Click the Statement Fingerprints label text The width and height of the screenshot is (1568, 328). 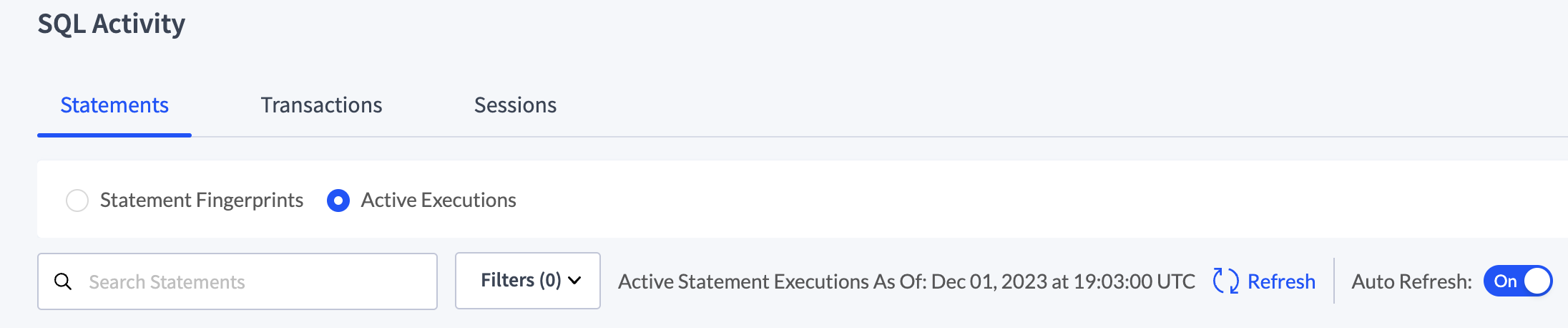202,201
